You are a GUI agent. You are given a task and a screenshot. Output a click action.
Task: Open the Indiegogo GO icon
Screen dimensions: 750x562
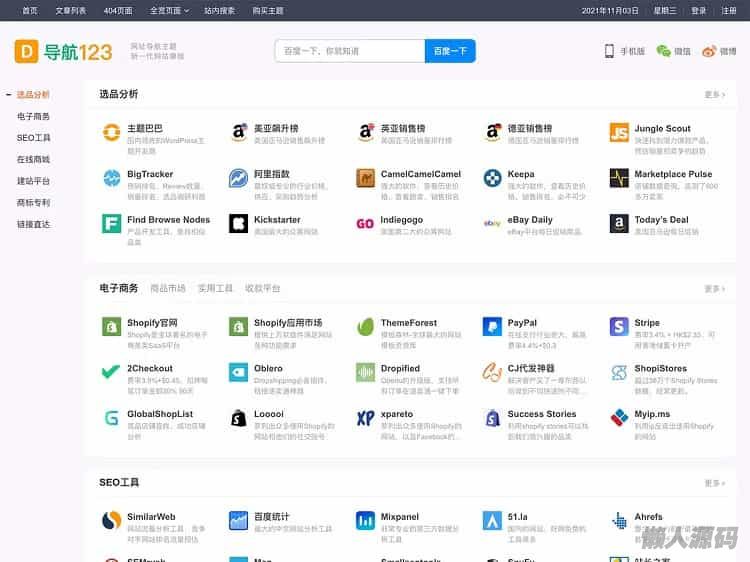pyautogui.click(x=365, y=223)
